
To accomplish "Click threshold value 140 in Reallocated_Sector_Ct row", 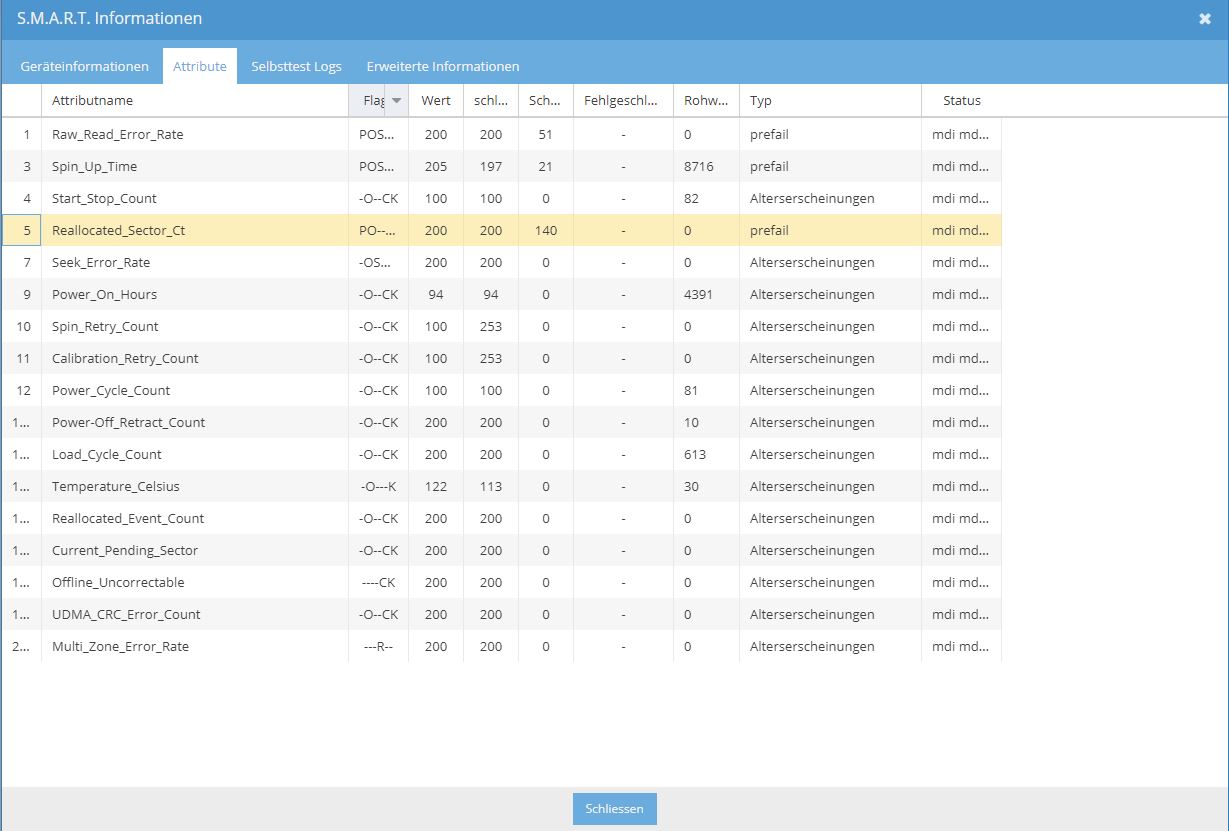I will click(545, 230).
